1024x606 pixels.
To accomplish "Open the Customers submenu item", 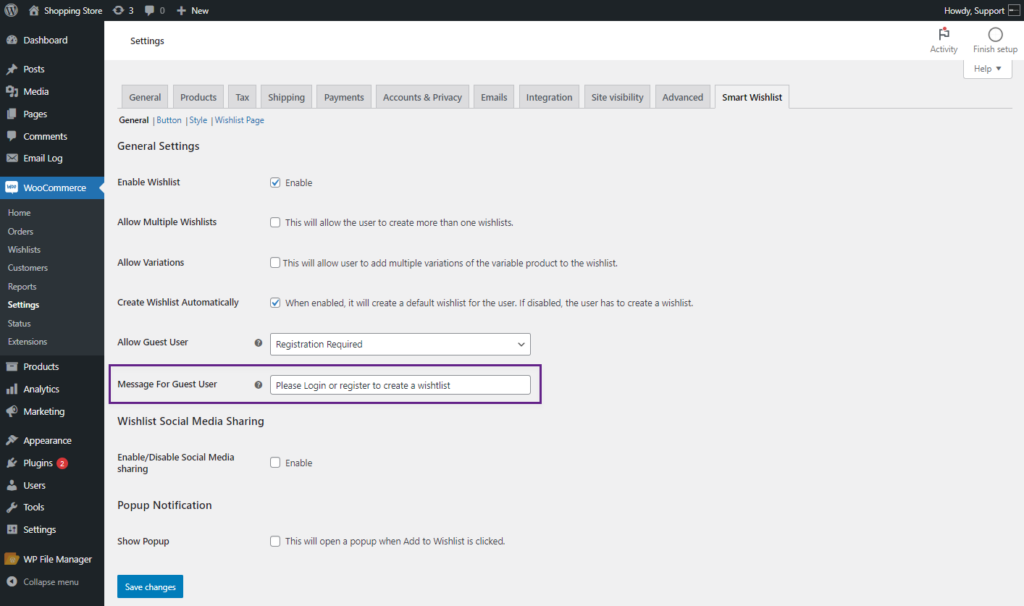I will tap(27, 268).
